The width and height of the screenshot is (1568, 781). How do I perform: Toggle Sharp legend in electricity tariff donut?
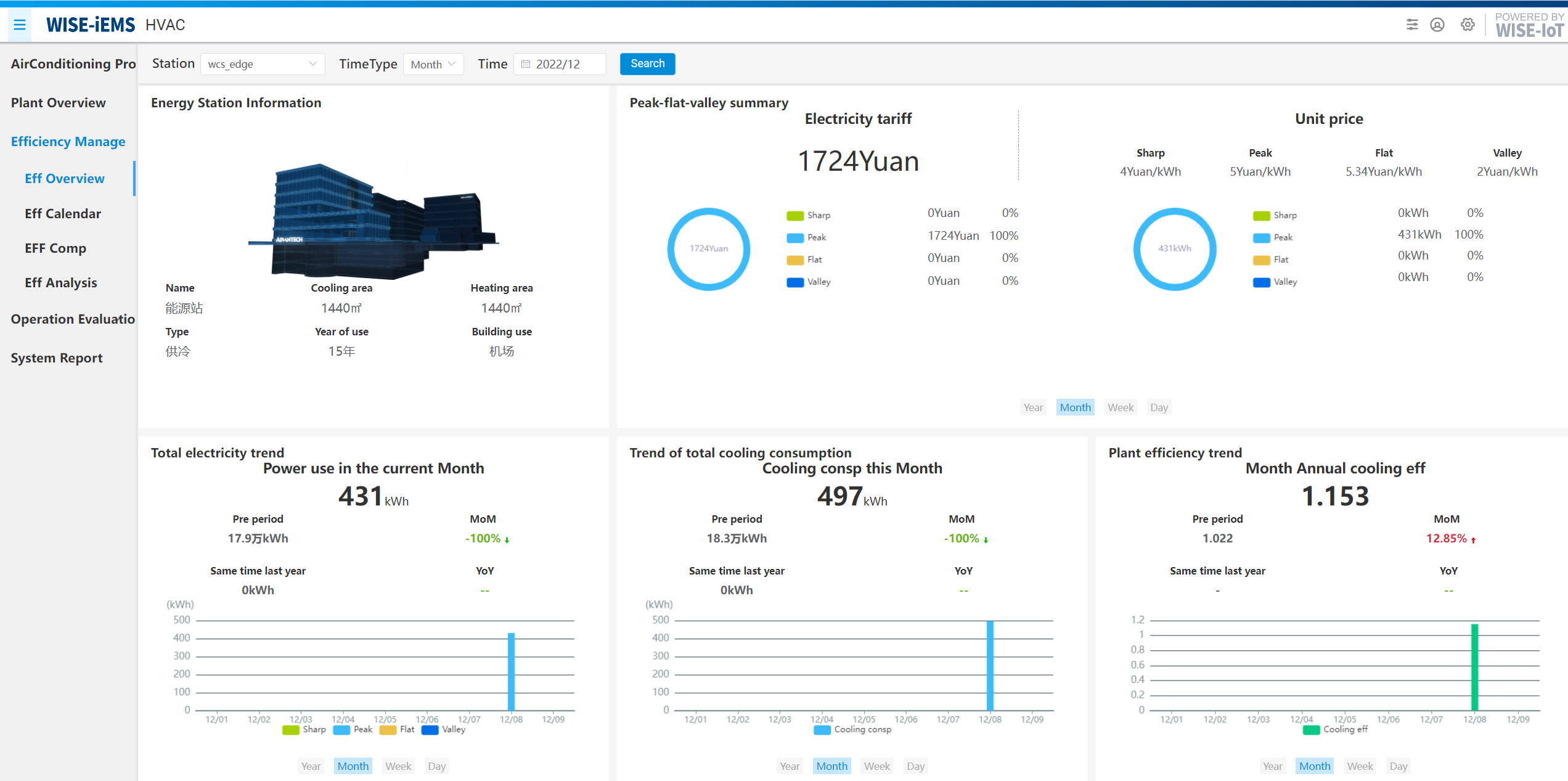(x=809, y=215)
